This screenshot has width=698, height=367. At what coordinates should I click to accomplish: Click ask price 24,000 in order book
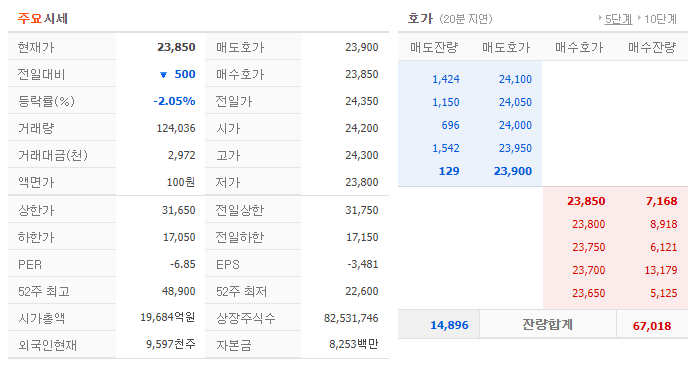[515, 125]
